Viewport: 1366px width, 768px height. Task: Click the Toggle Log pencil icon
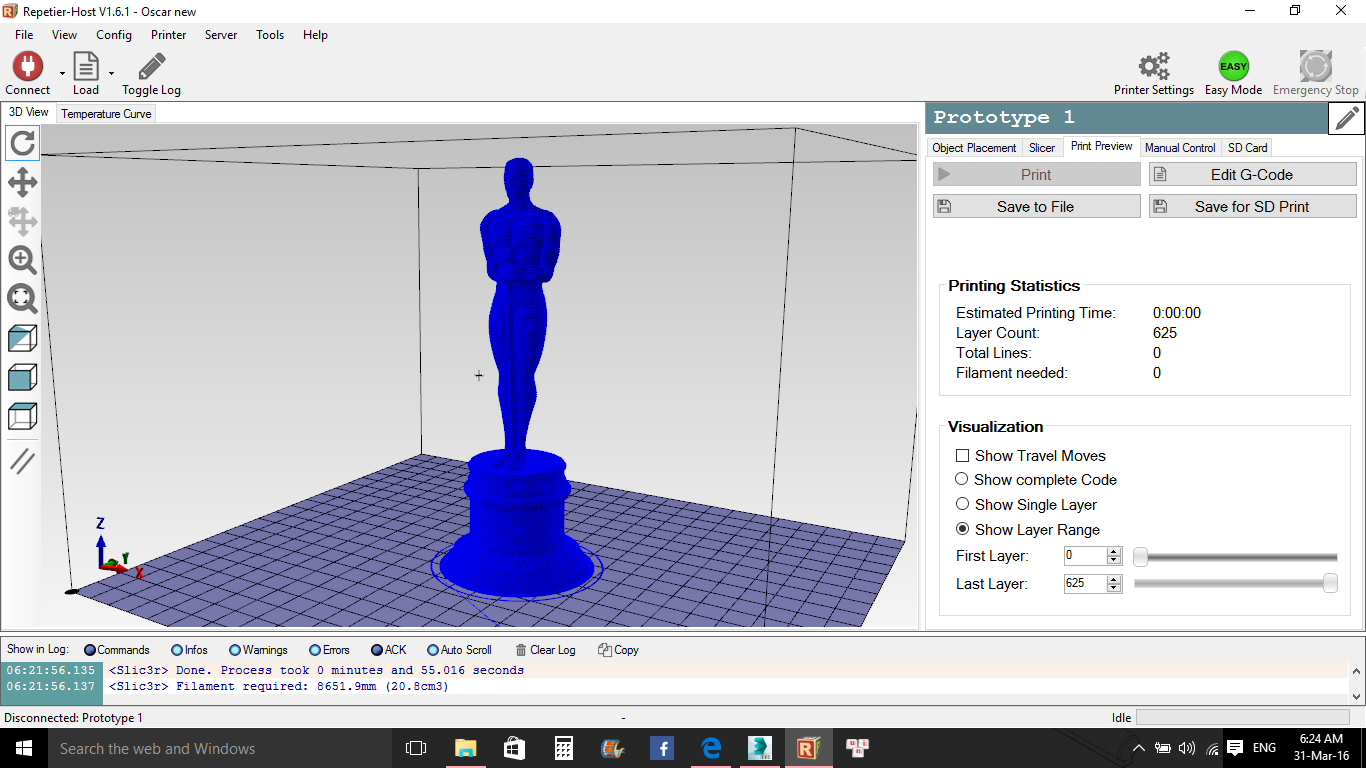click(x=152, y=66)
